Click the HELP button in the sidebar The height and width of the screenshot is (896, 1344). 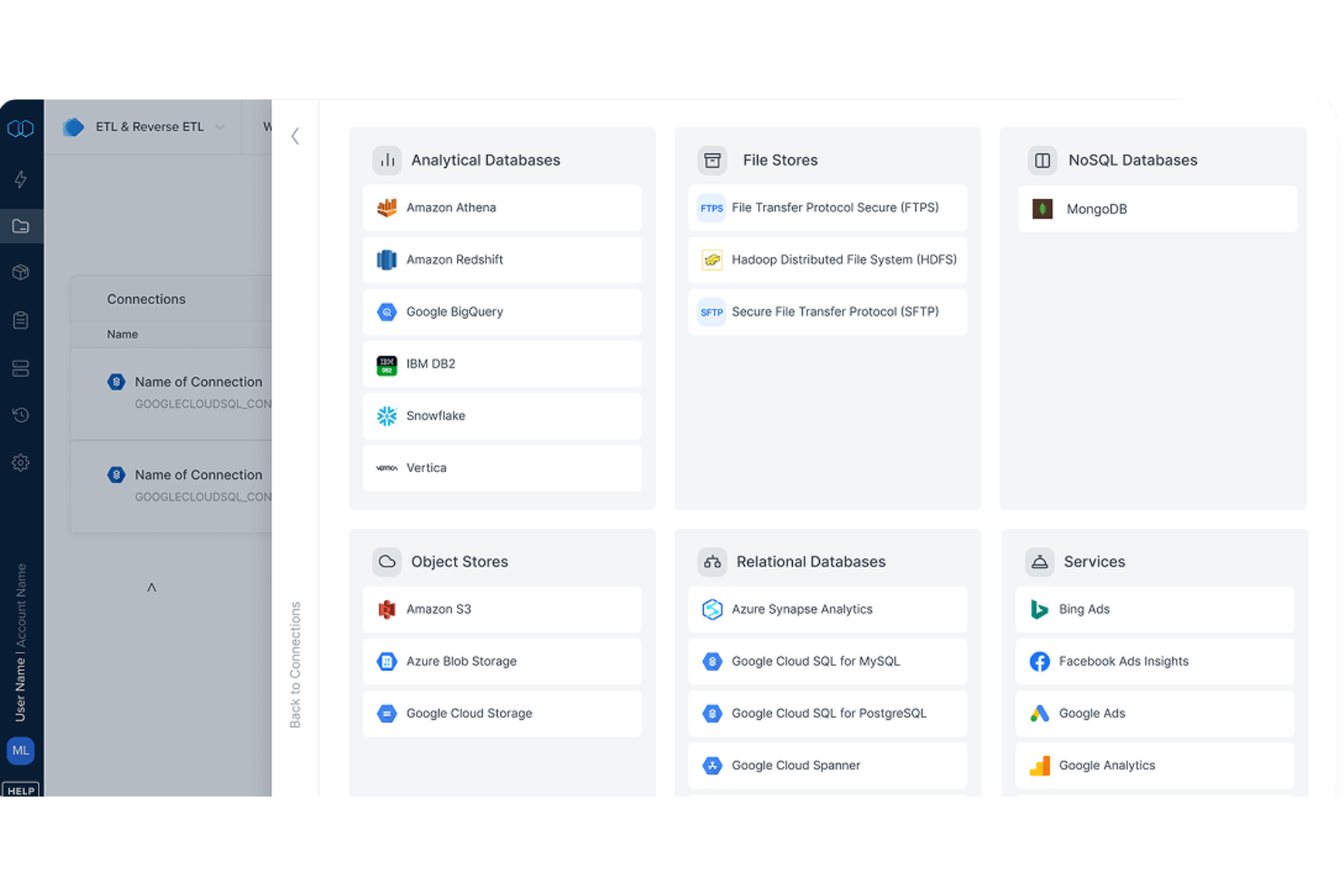(21, 790)
